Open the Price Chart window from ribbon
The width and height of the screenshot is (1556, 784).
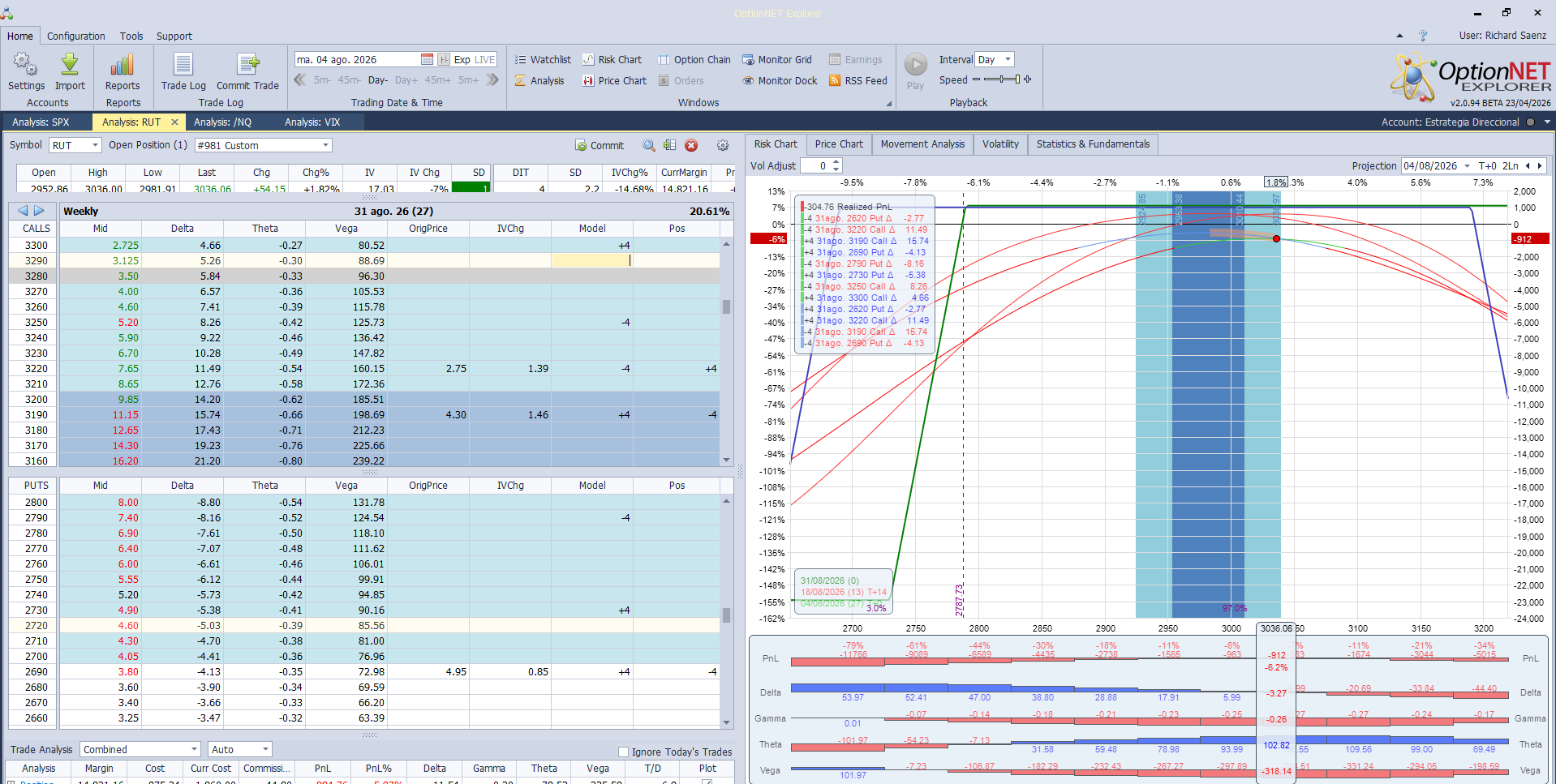point(614,80)
